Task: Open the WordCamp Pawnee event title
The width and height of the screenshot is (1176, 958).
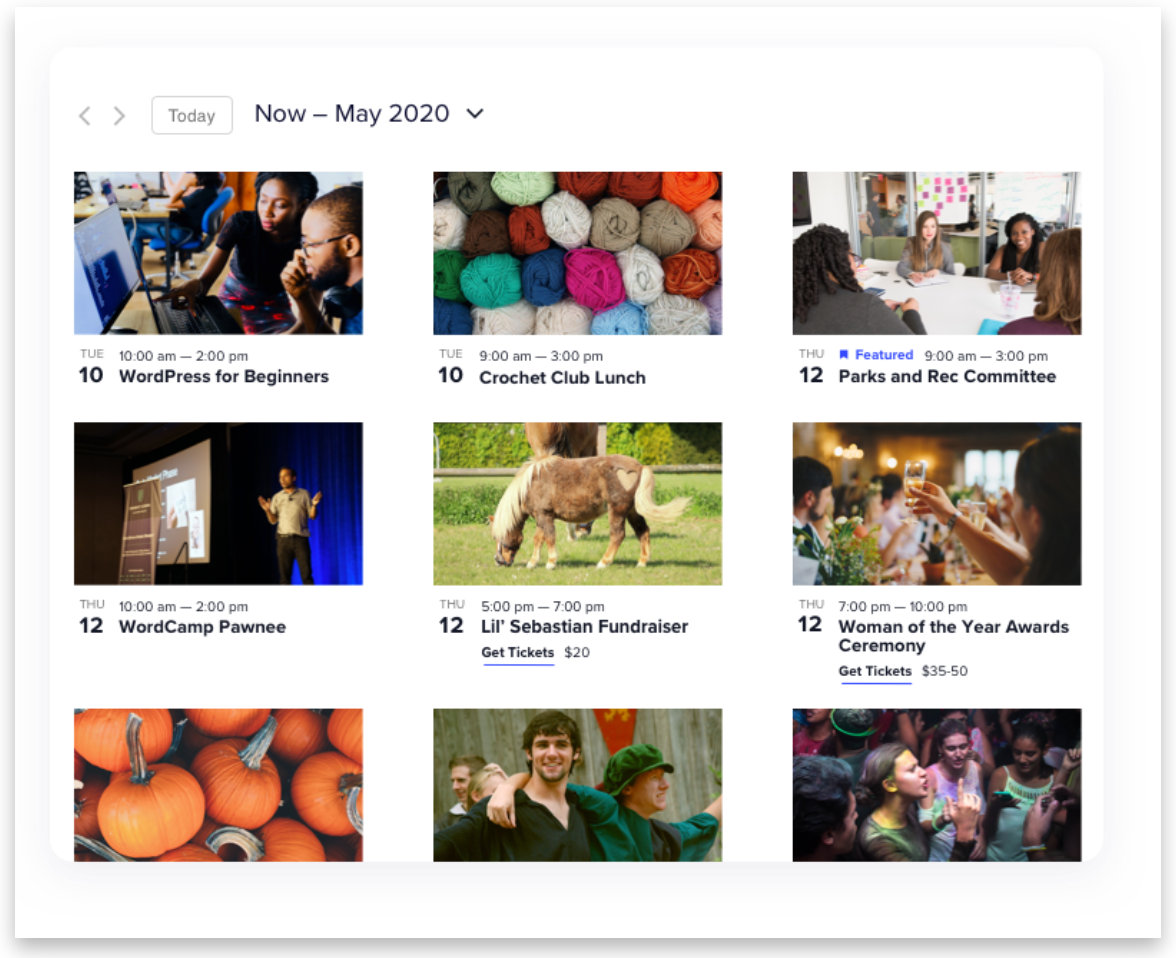Action: [x=202, y=627]
